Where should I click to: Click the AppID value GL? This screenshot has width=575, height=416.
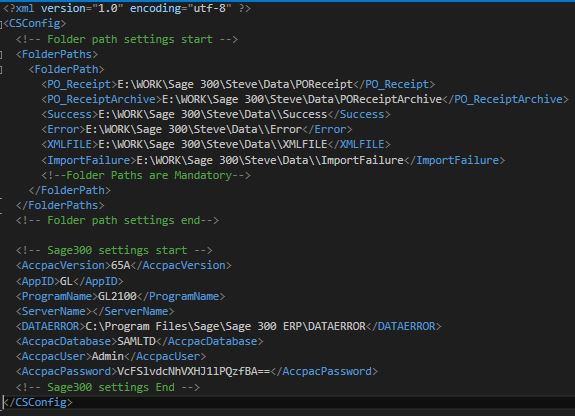point(66,281)
